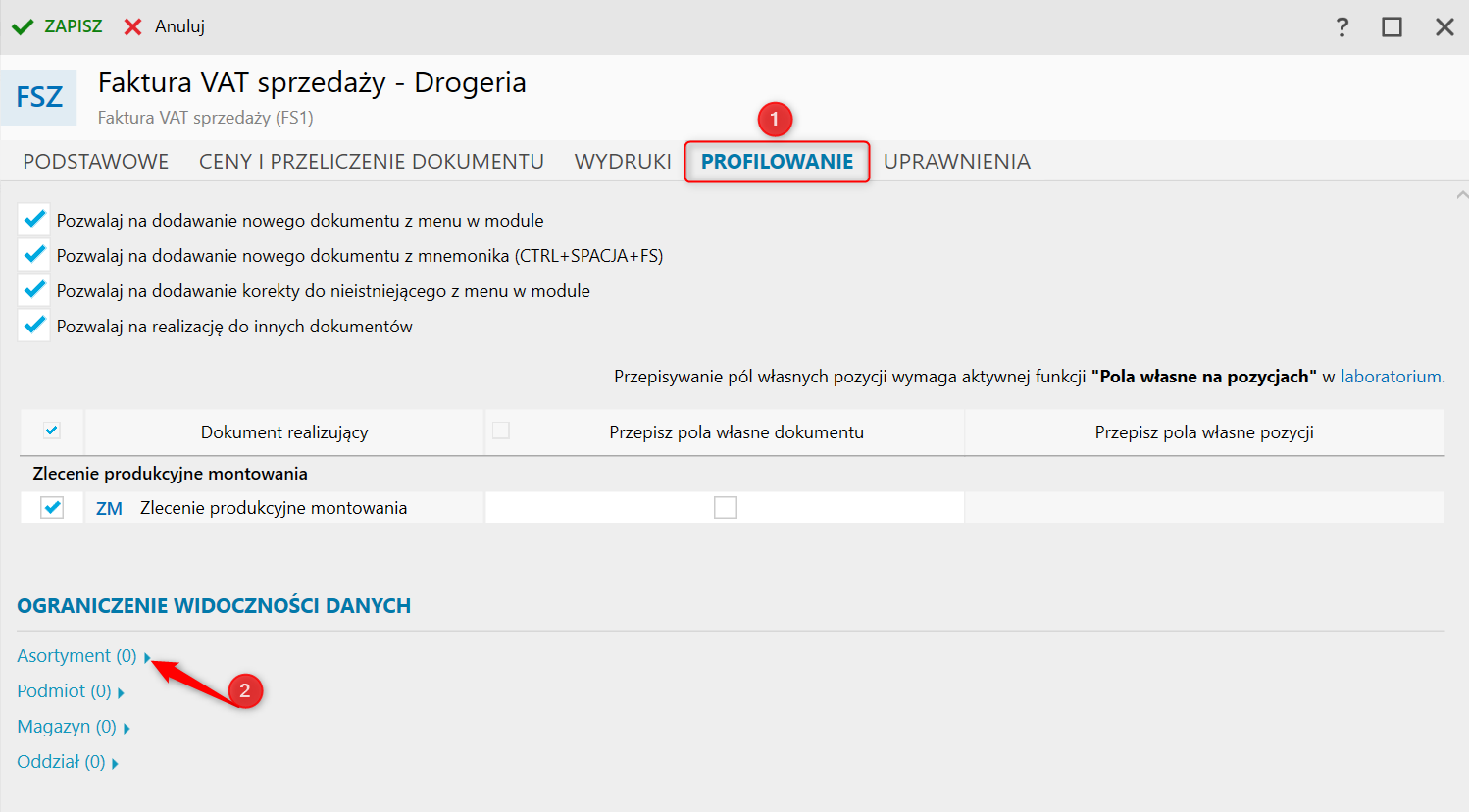
Task: Check Przepisz pola własne dokumentu for ZM row
Action: tap(726, 508)
